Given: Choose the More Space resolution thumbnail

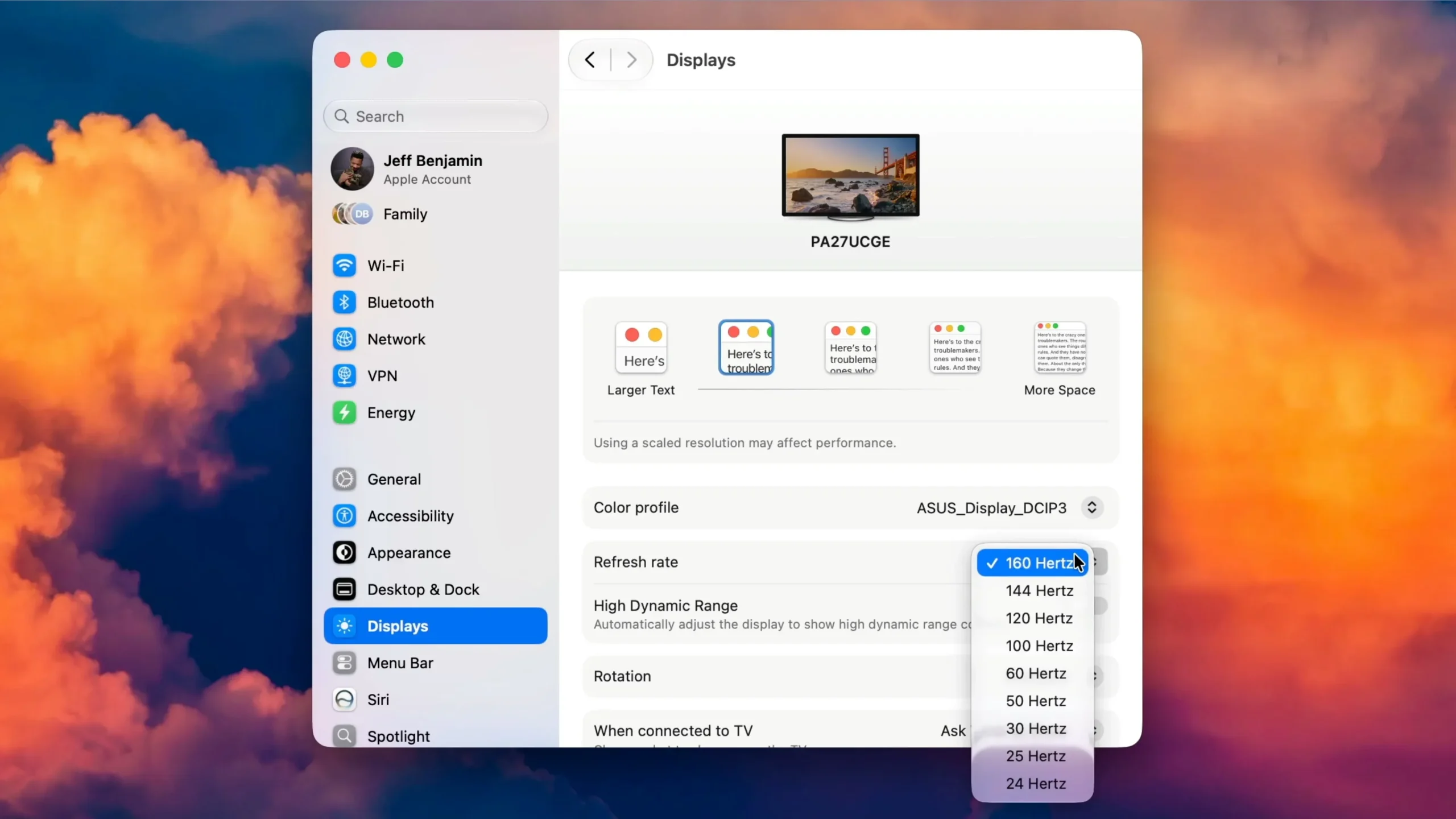Looking at the screenshot, I should pyautogui.click(x=1060, y=348).
